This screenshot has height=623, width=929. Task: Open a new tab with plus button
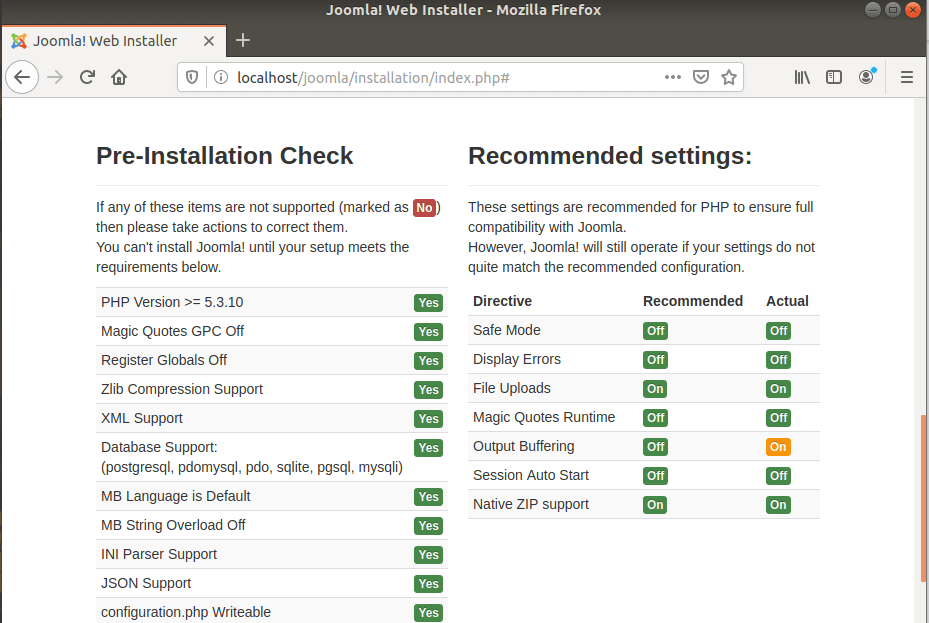coord(243,40)
